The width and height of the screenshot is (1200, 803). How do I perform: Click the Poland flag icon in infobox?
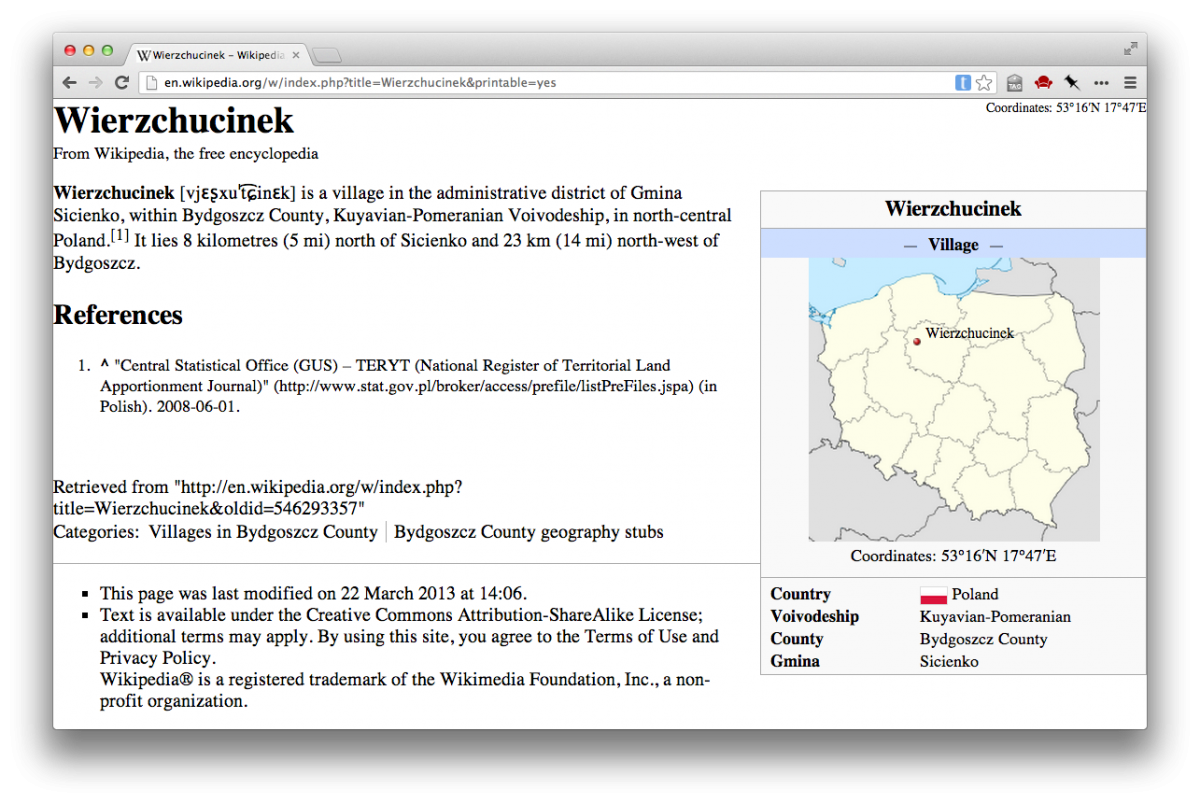point(933,595)
